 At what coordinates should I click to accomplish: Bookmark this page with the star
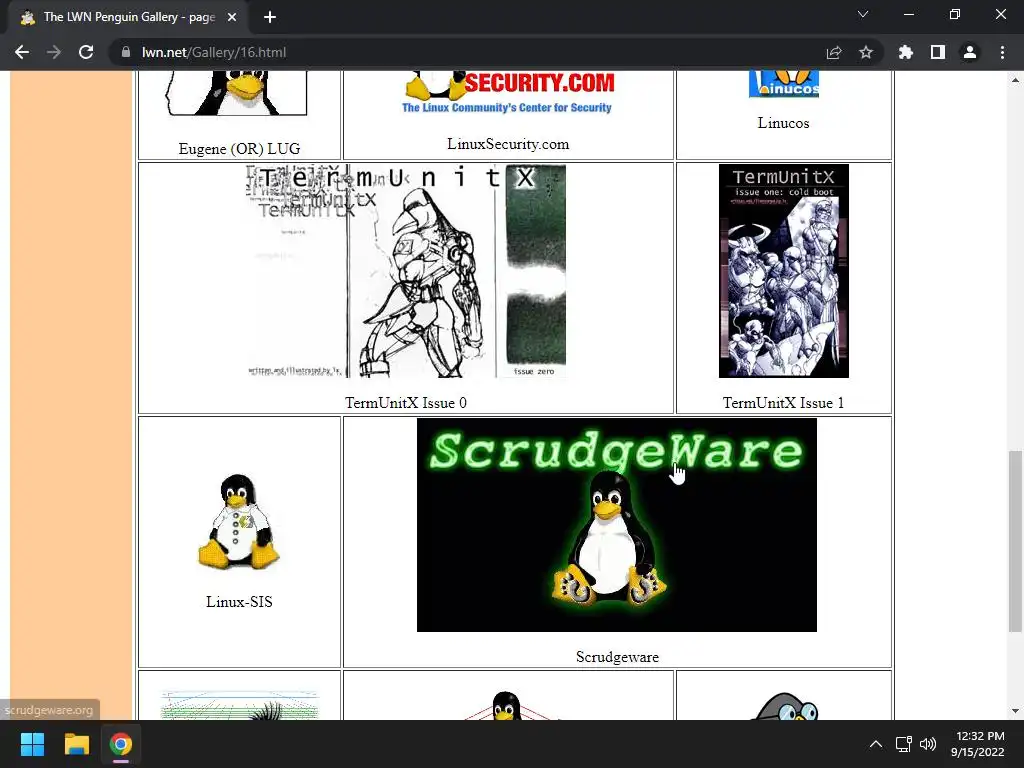pyautogui.click(x=866, y=52)
